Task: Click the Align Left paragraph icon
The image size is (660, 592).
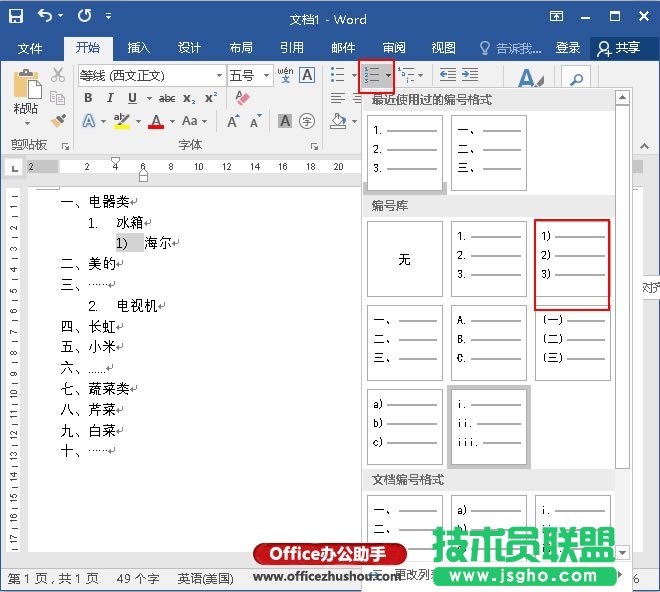Action: 338,98
